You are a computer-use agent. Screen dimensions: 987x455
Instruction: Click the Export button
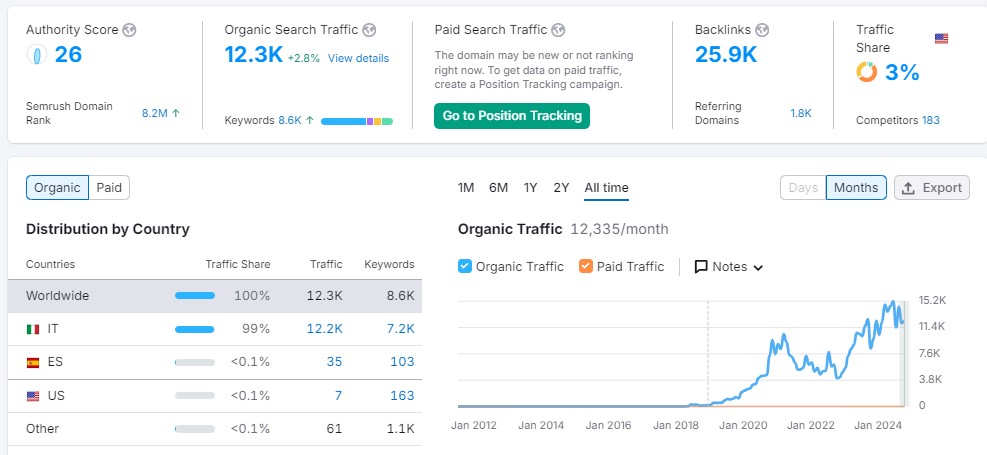932,188
